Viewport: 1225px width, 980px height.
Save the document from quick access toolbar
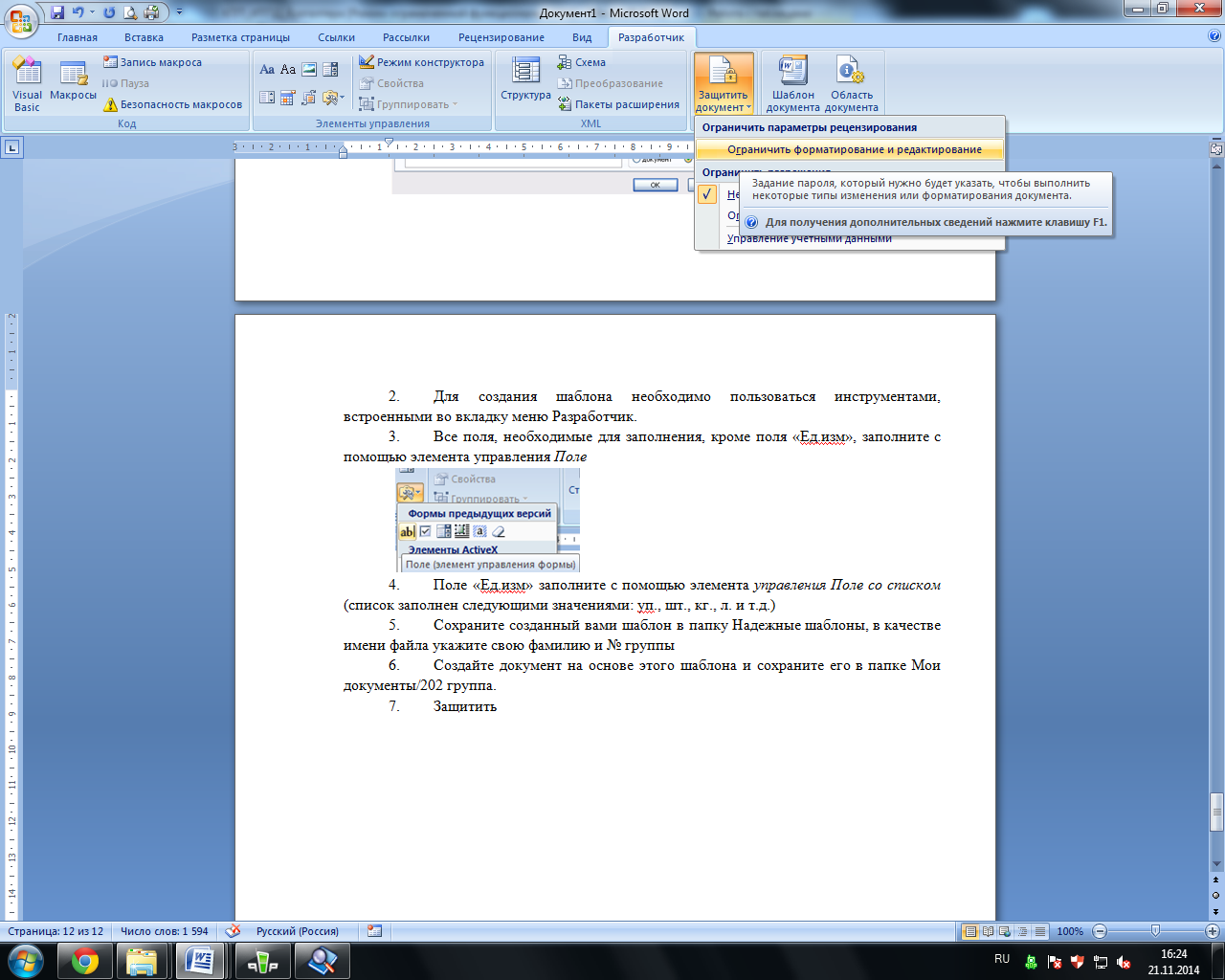point(57,12)
